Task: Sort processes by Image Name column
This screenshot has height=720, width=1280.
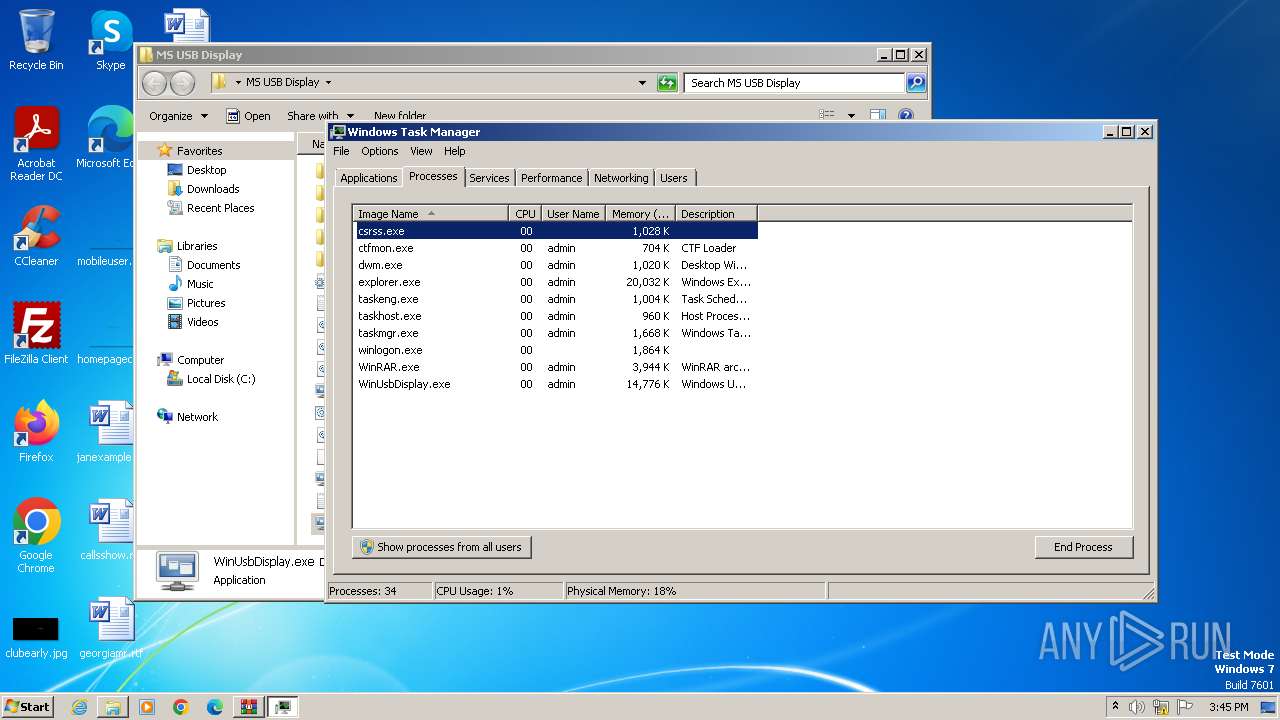Action: click(x=430, y=214)
